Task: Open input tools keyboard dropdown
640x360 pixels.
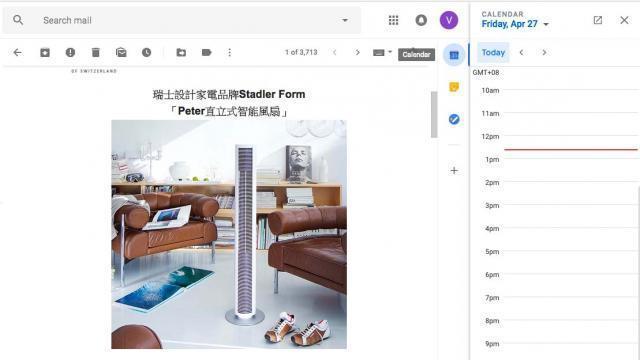Action: (382, 52)
